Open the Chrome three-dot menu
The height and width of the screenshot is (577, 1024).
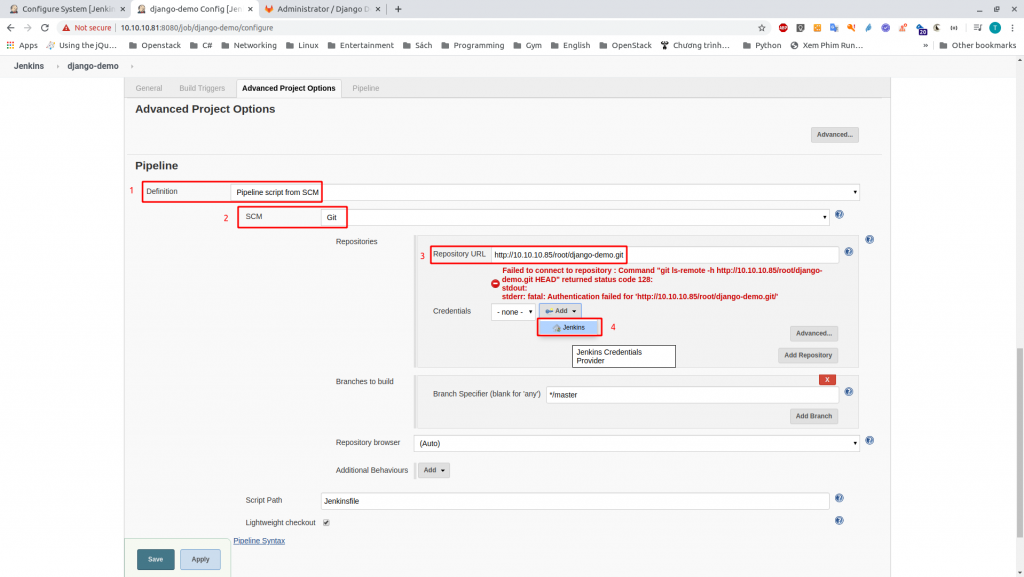point(1012,27)
